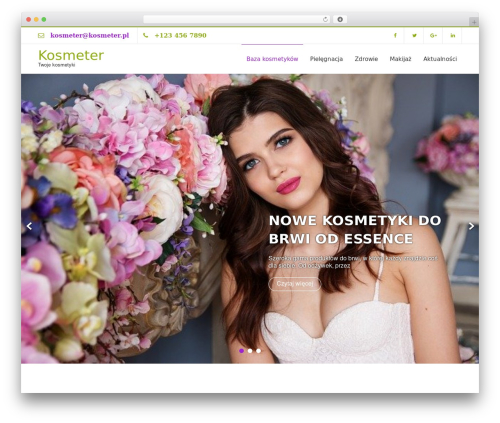
Task: Open a new browser tab with plus
Action: 474,22
